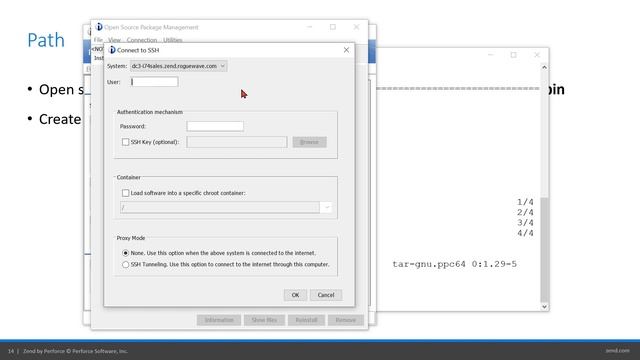
Task: Click the '4/4' progress line in terminal
Action: [525, 233]
